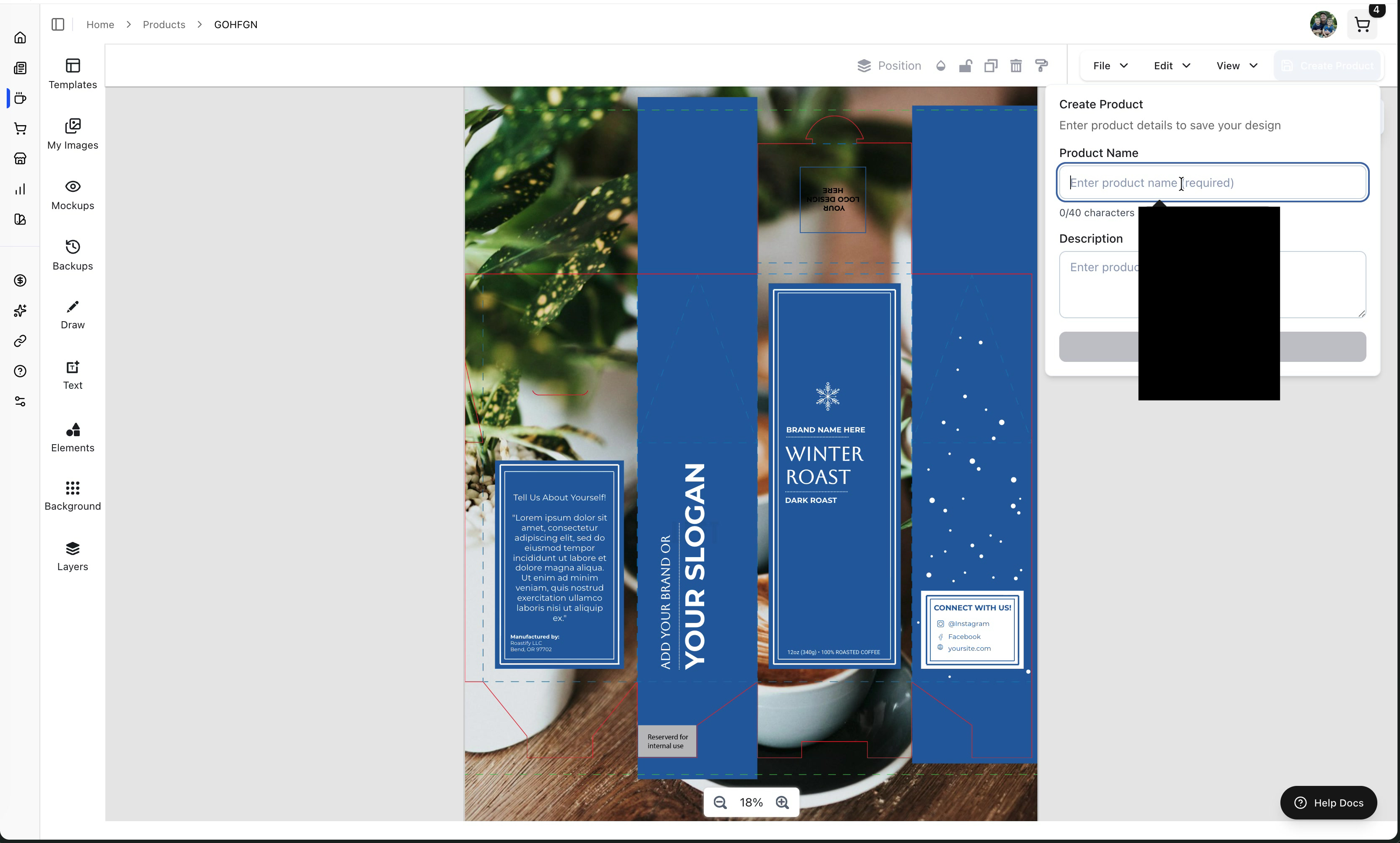Open the Position layering tool
The width and height of the screenshot is (1400, 843).
888,65
